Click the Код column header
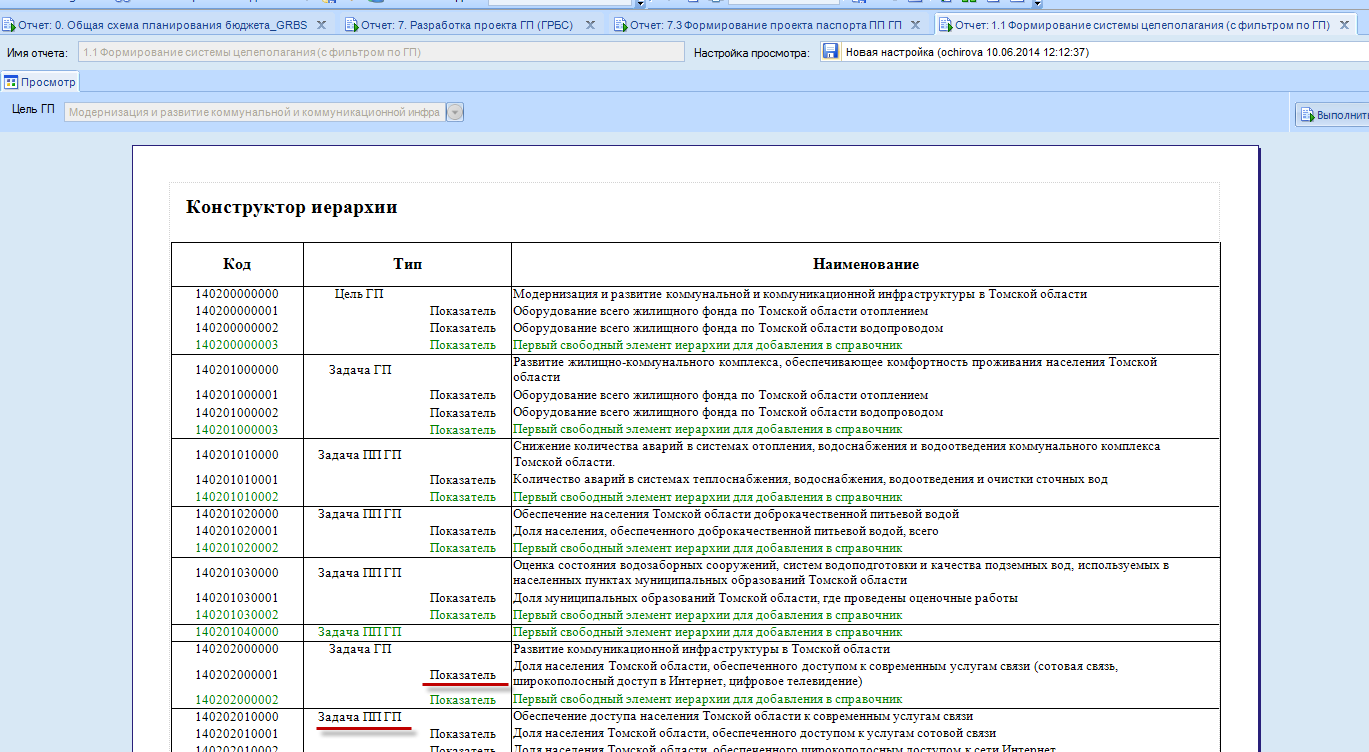This screenshot has height=752, width=1369. pos(237,264)
